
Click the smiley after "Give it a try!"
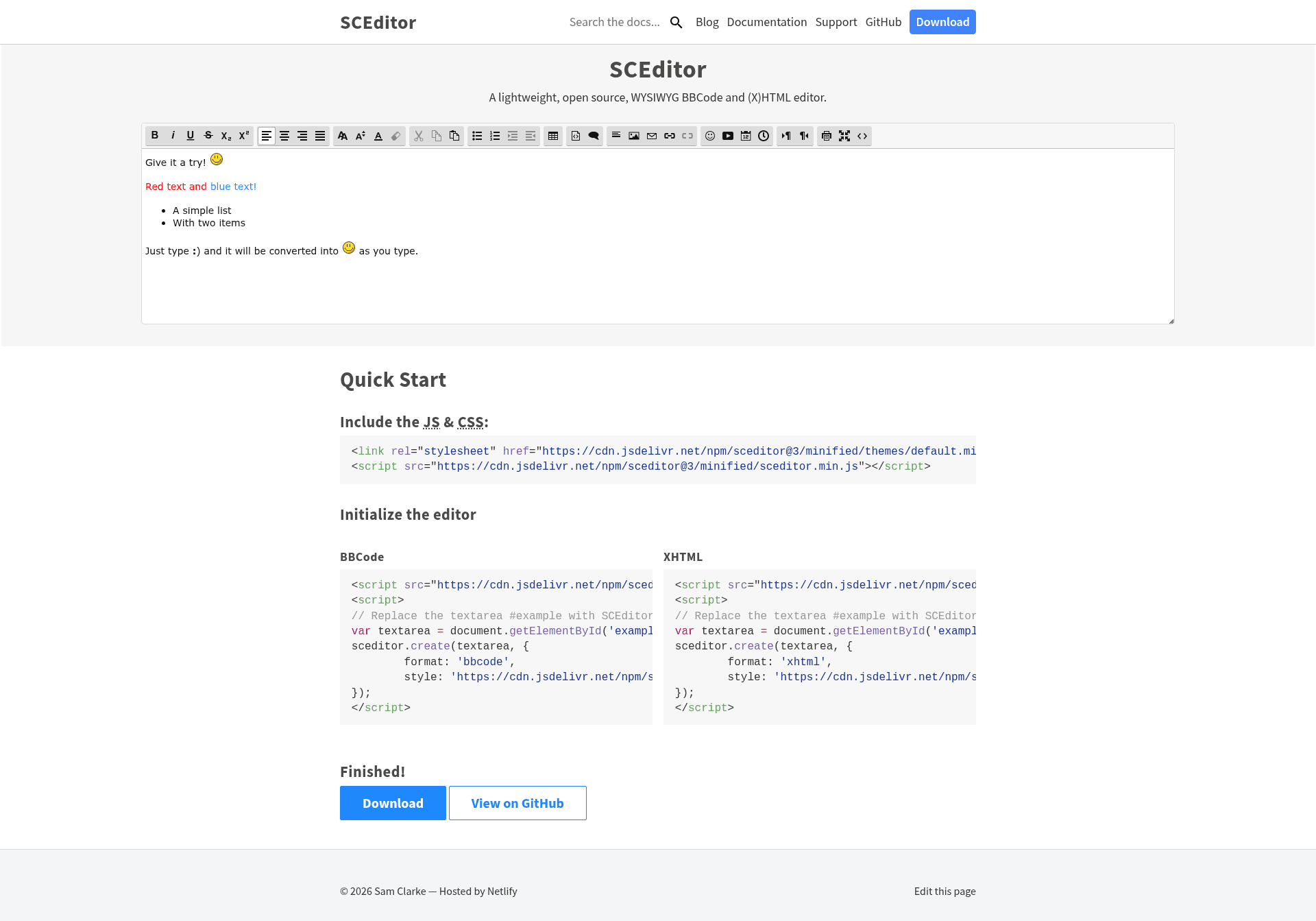click(217, 159)
